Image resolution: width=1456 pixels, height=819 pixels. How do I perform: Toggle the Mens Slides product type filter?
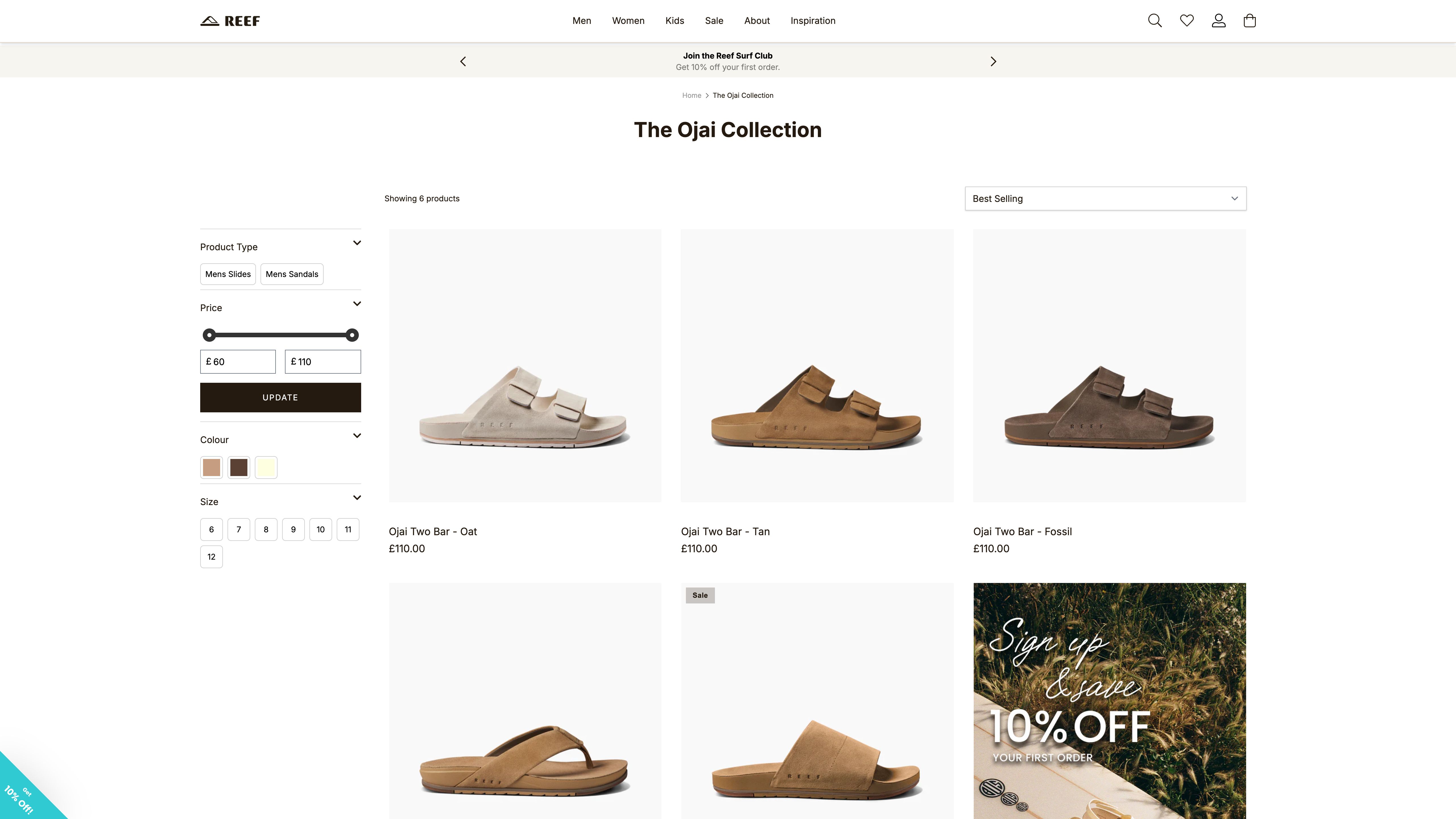click(x=228, y=274)
